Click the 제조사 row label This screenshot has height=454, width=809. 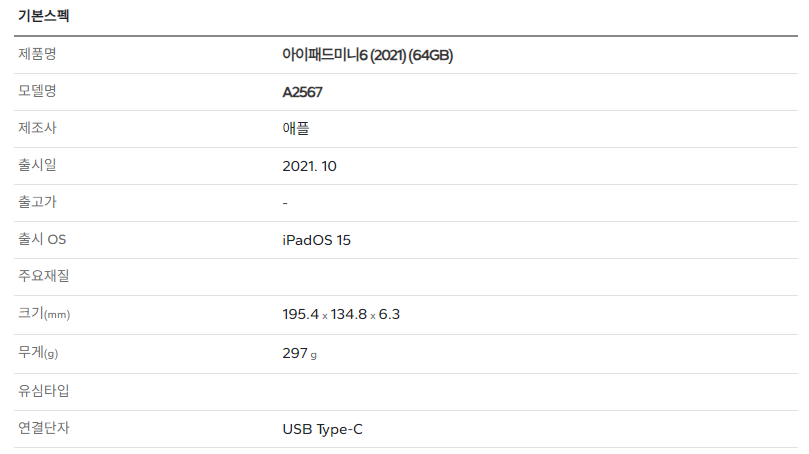pos(37,128)
